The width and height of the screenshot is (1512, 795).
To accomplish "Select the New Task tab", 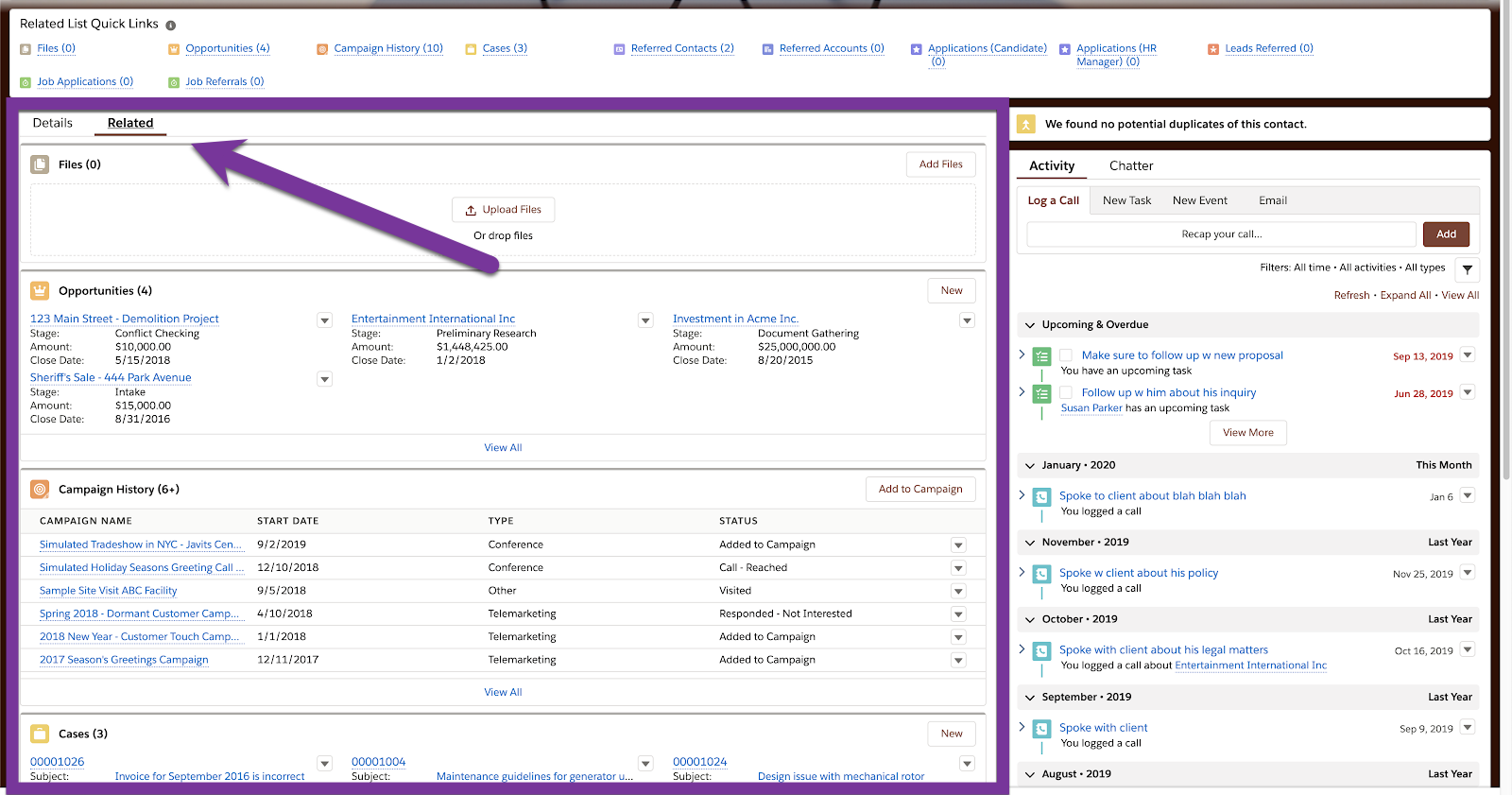I will 1126,200.
